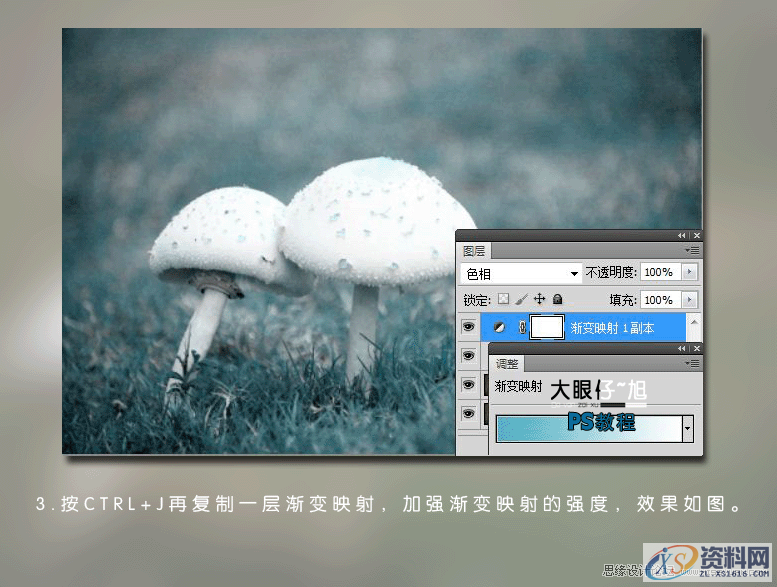Hide the 渐变映射 1 副本 layer with its eye

pos(468,327)
